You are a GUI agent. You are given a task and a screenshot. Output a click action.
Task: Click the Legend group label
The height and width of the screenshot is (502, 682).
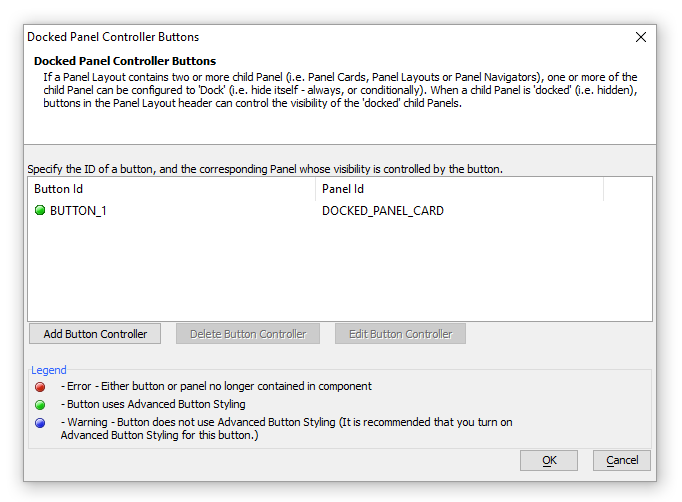(x=49, y=370)
